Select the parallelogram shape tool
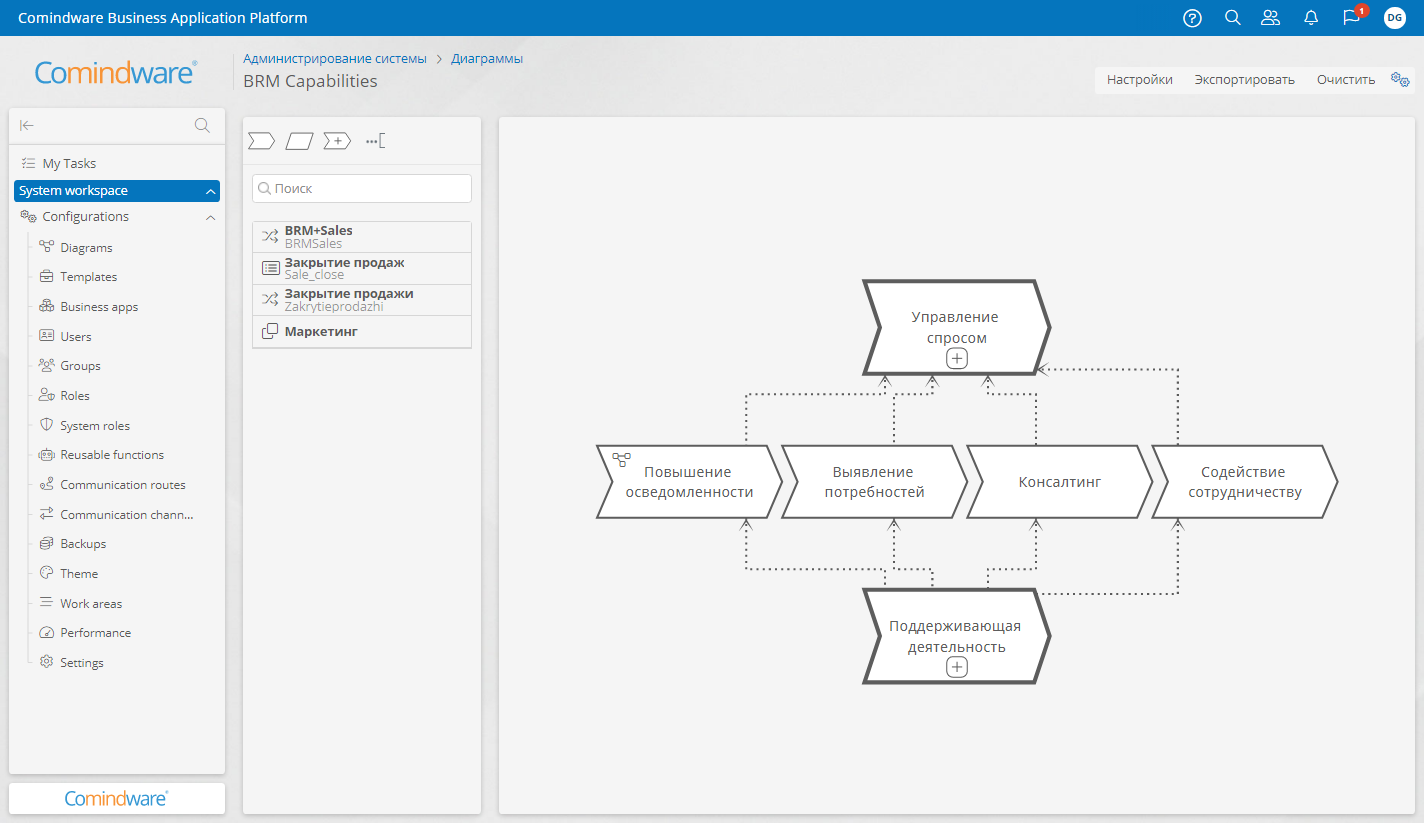The height and width of the screenshot is (823, 1424). coord(299,141)
